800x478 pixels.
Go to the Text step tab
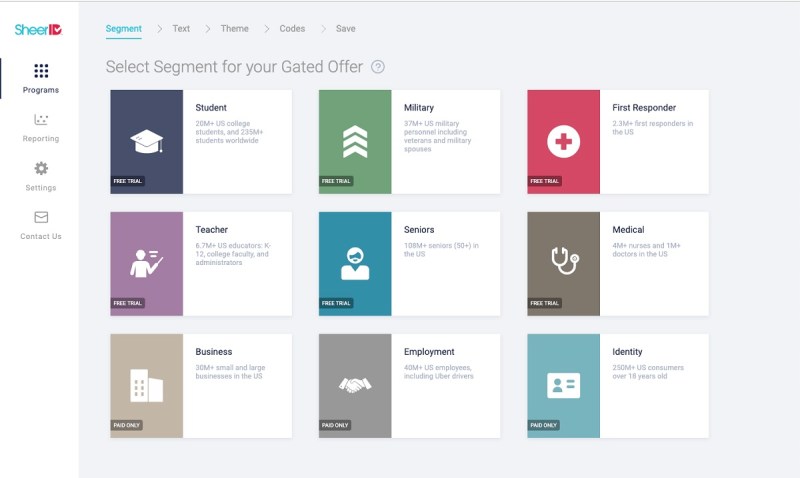pyautogui.click(x=181, y=29)
